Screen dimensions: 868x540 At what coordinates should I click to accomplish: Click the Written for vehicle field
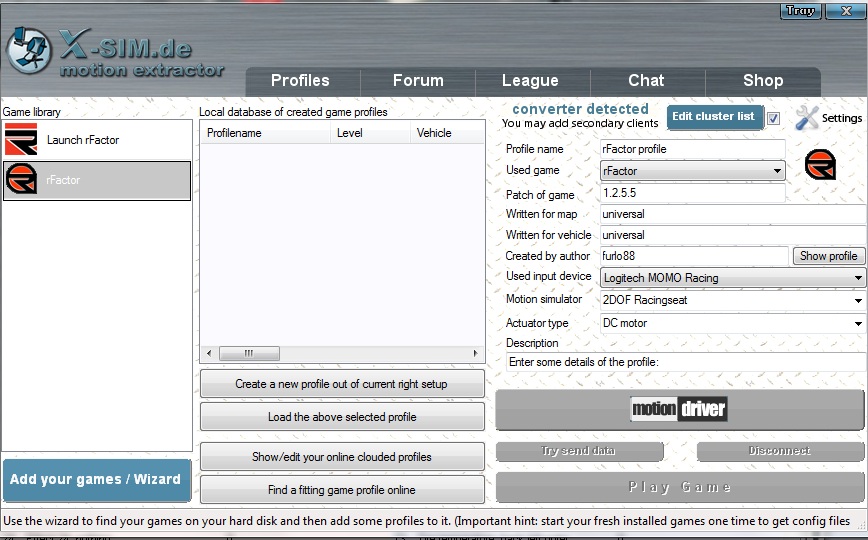(x=733, y=235)
